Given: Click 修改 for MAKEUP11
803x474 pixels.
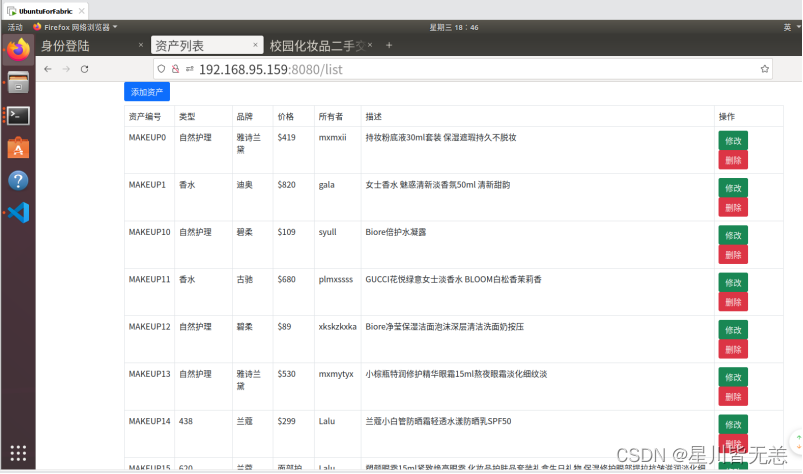Looking at the screenshot, I should (733, 283).
